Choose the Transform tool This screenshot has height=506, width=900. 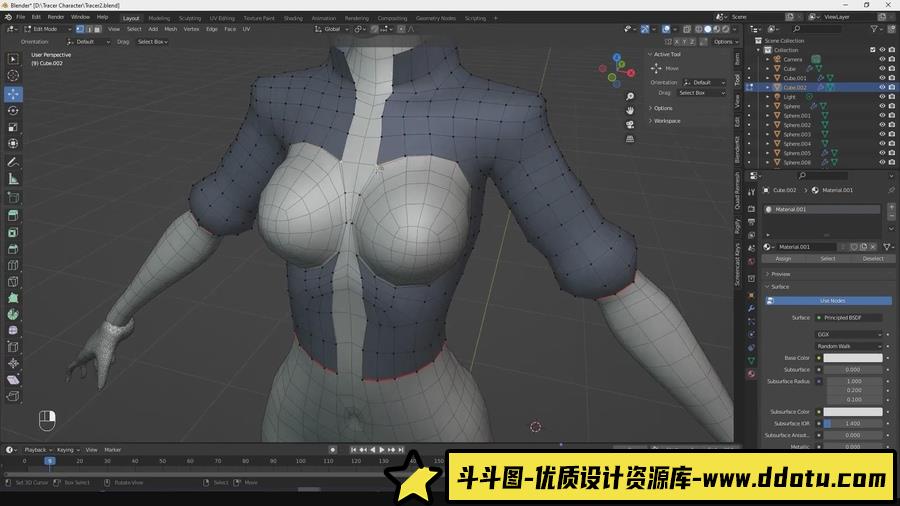(x=13, y=143)
